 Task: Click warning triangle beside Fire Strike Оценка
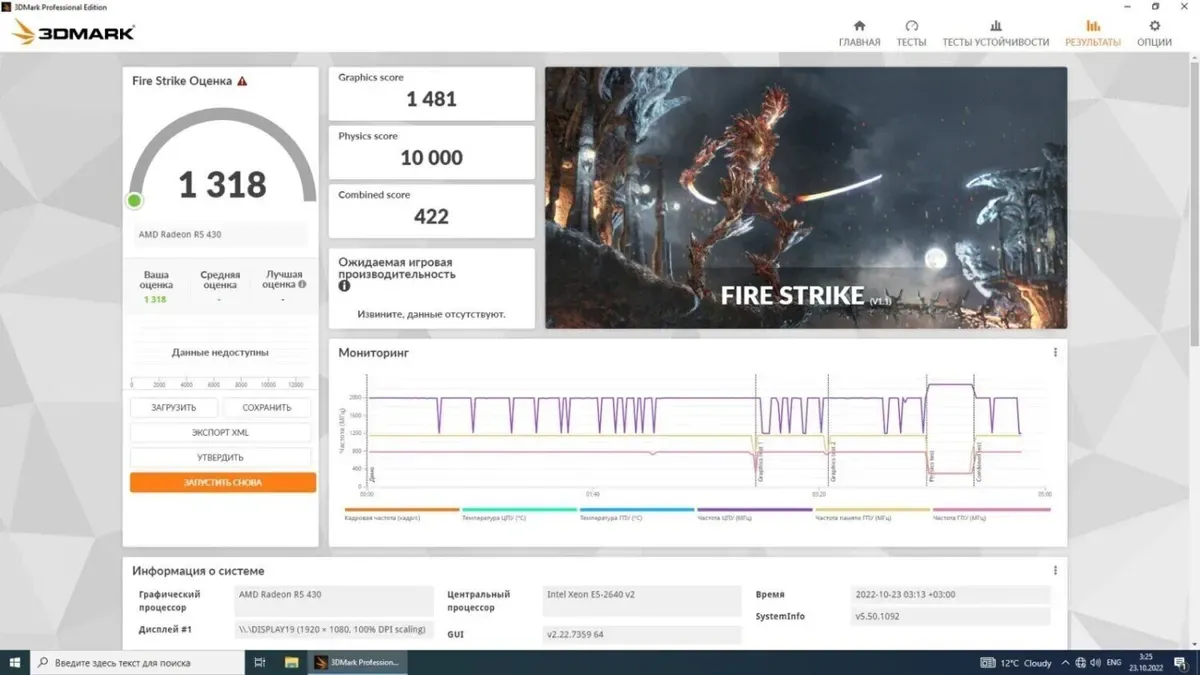coord(242,81)
